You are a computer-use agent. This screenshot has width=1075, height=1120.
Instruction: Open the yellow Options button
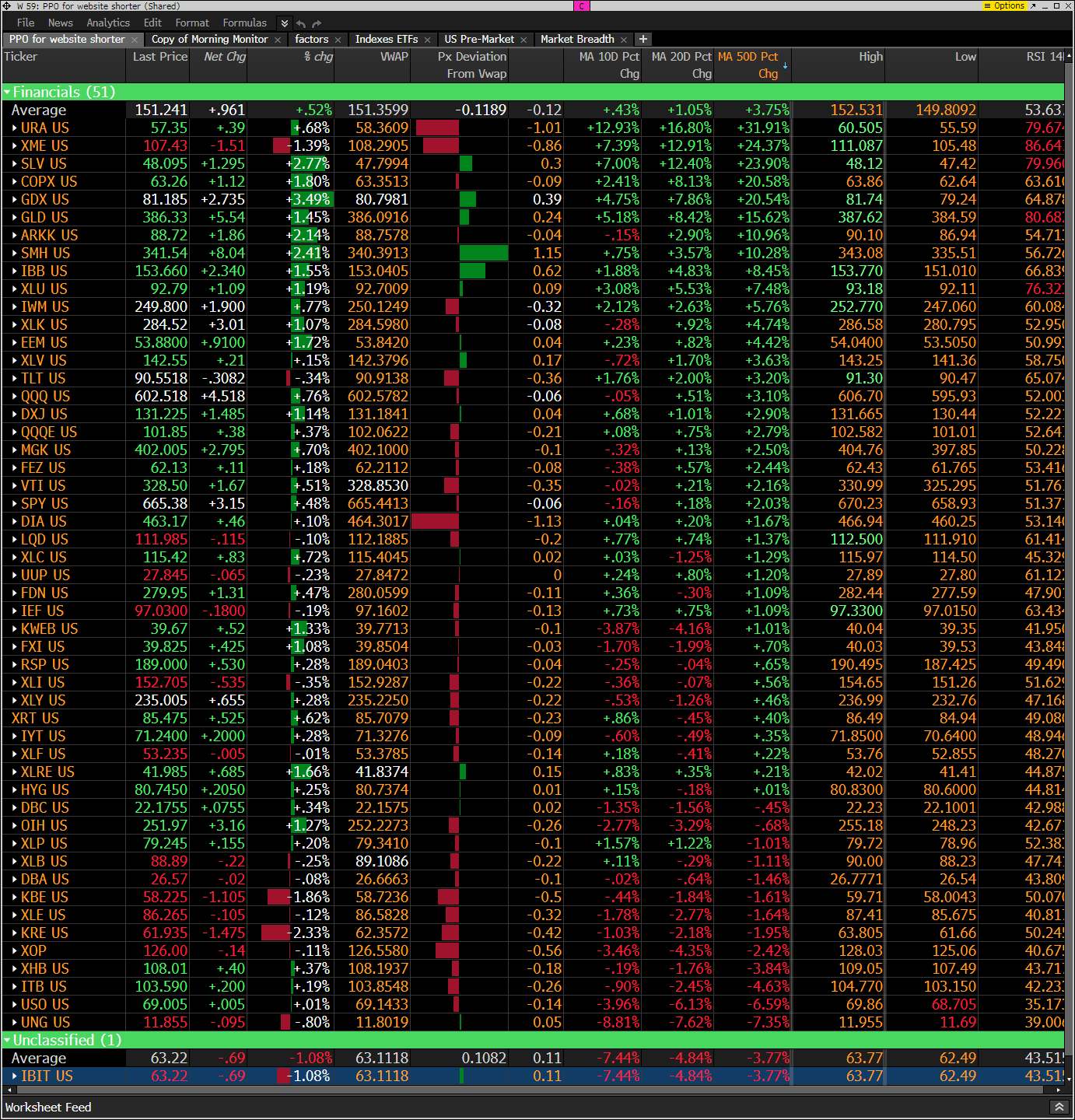(1005, 5)
